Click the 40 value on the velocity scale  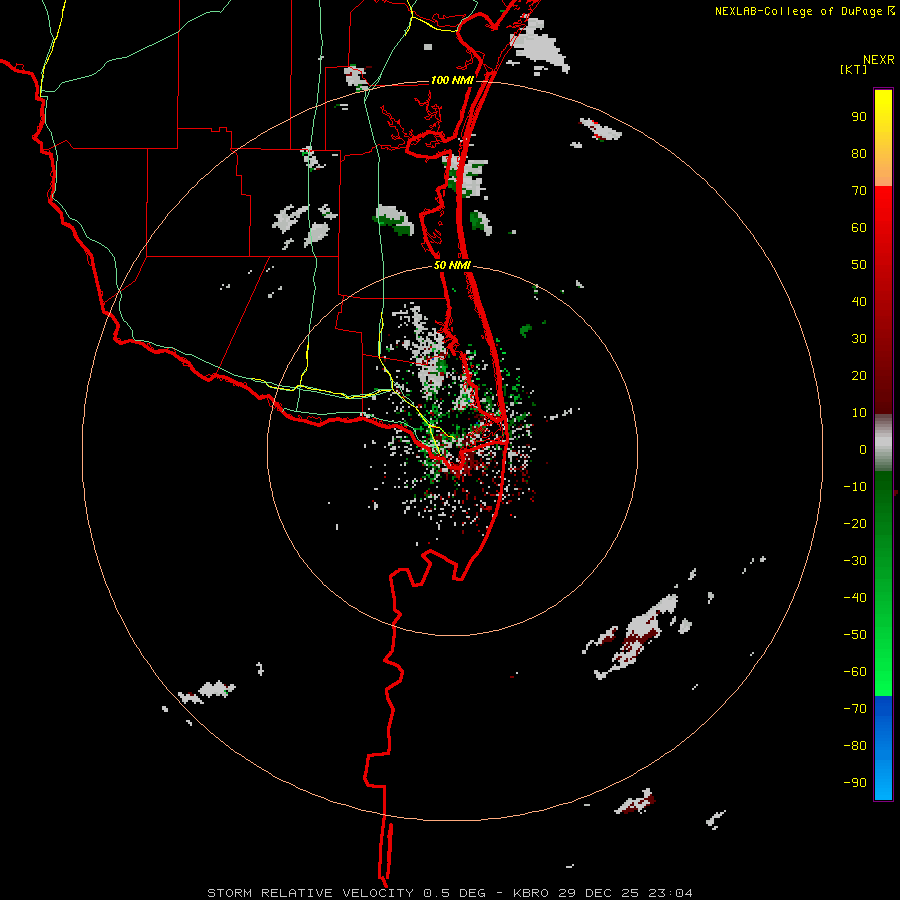click(x=859, y=301)
